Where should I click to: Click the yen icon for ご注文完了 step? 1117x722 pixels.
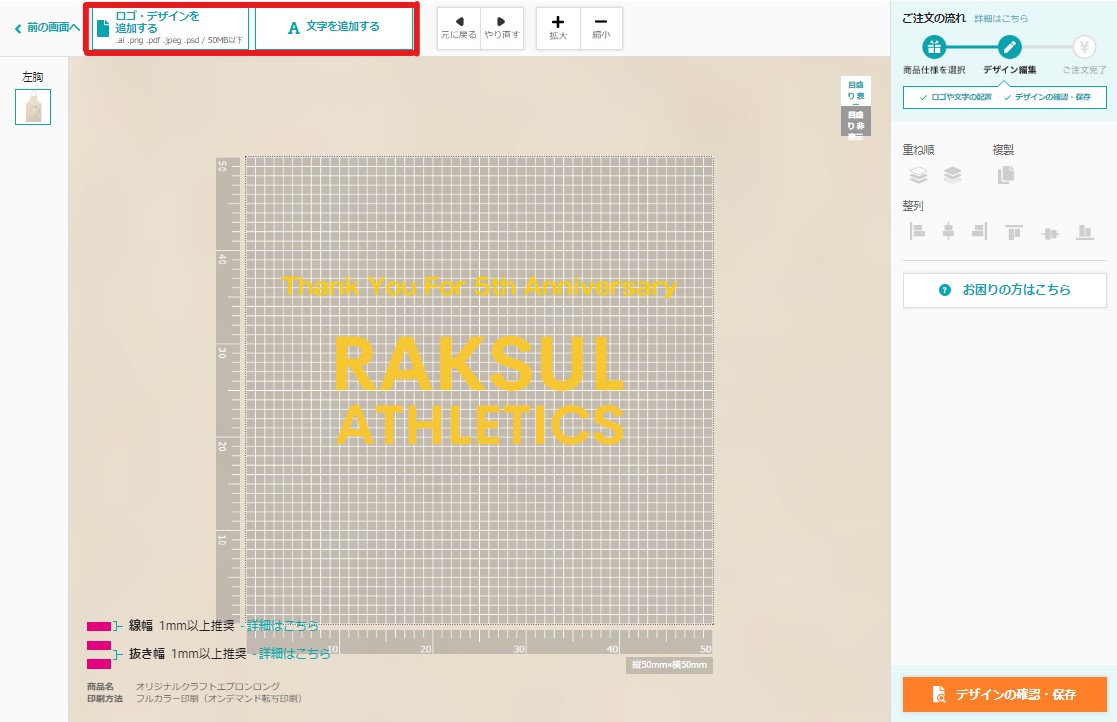1084,48
